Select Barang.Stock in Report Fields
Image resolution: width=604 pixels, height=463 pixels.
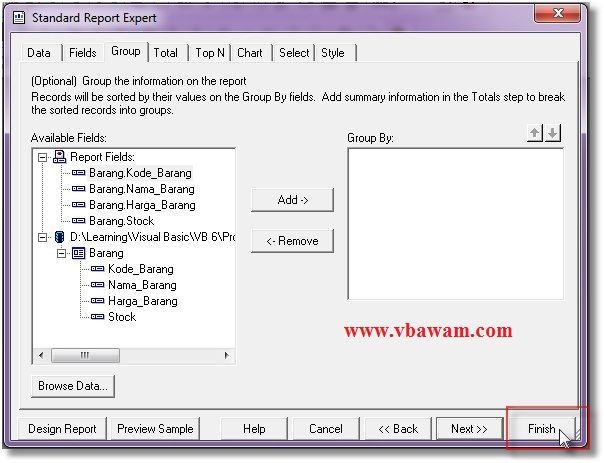click(x=121, y=221)
